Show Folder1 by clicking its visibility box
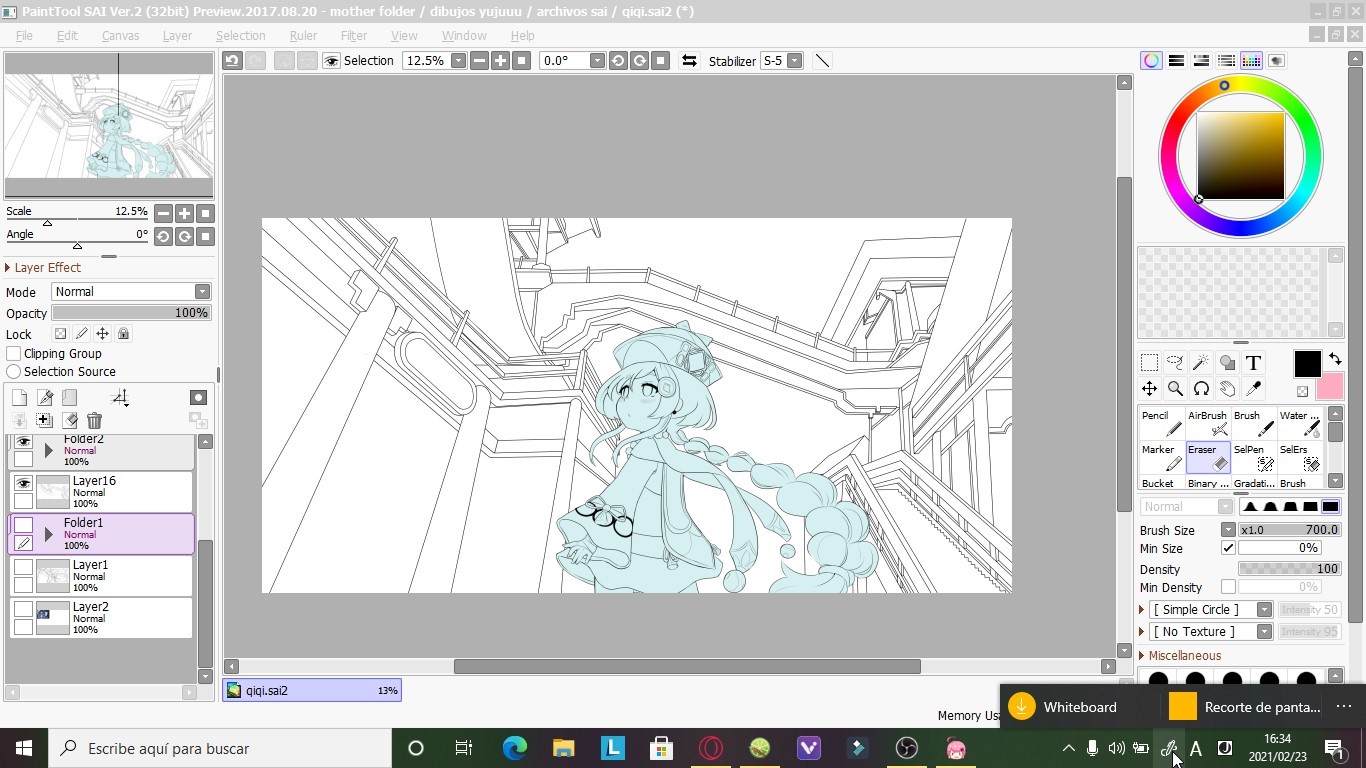The height and width of the screenshot is (768, 1366). pyautogui.click(x=23, y=525)
